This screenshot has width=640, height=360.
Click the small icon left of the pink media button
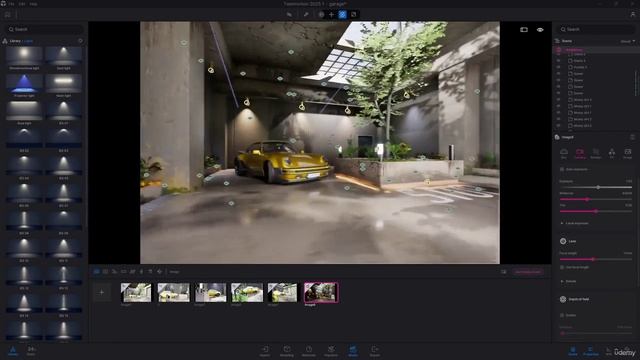point(504,272)
